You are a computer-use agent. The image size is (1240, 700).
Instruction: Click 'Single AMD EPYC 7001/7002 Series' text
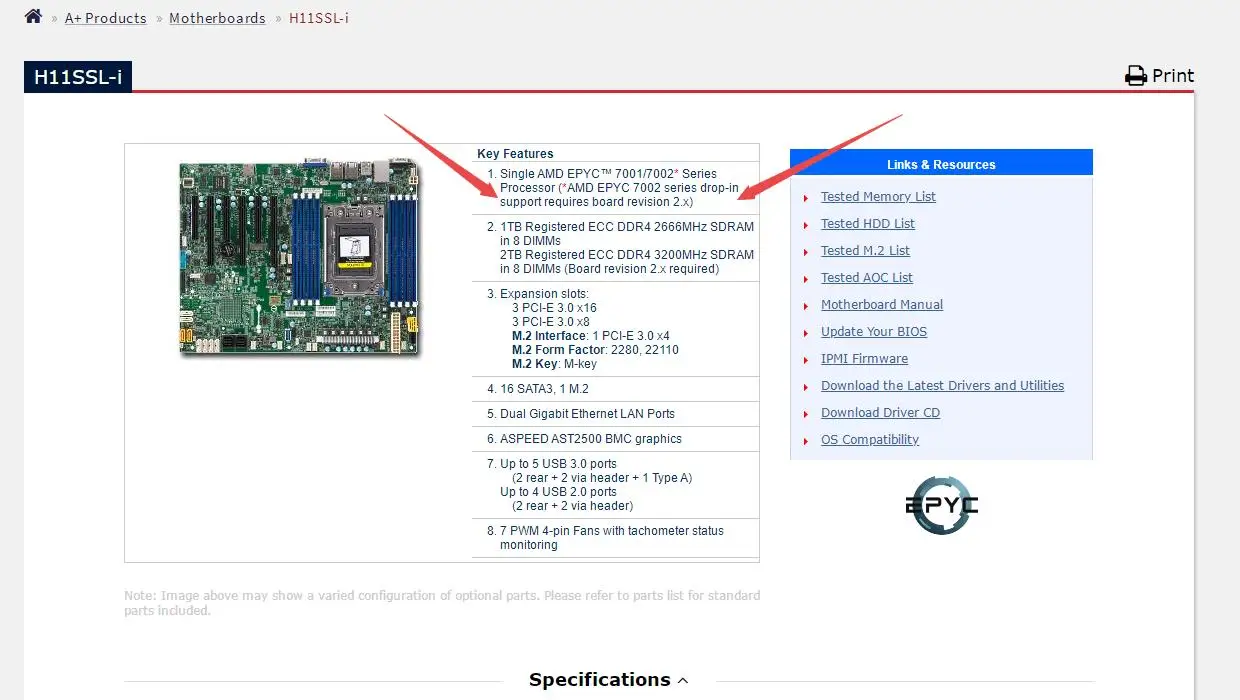(x=608, y=174)
